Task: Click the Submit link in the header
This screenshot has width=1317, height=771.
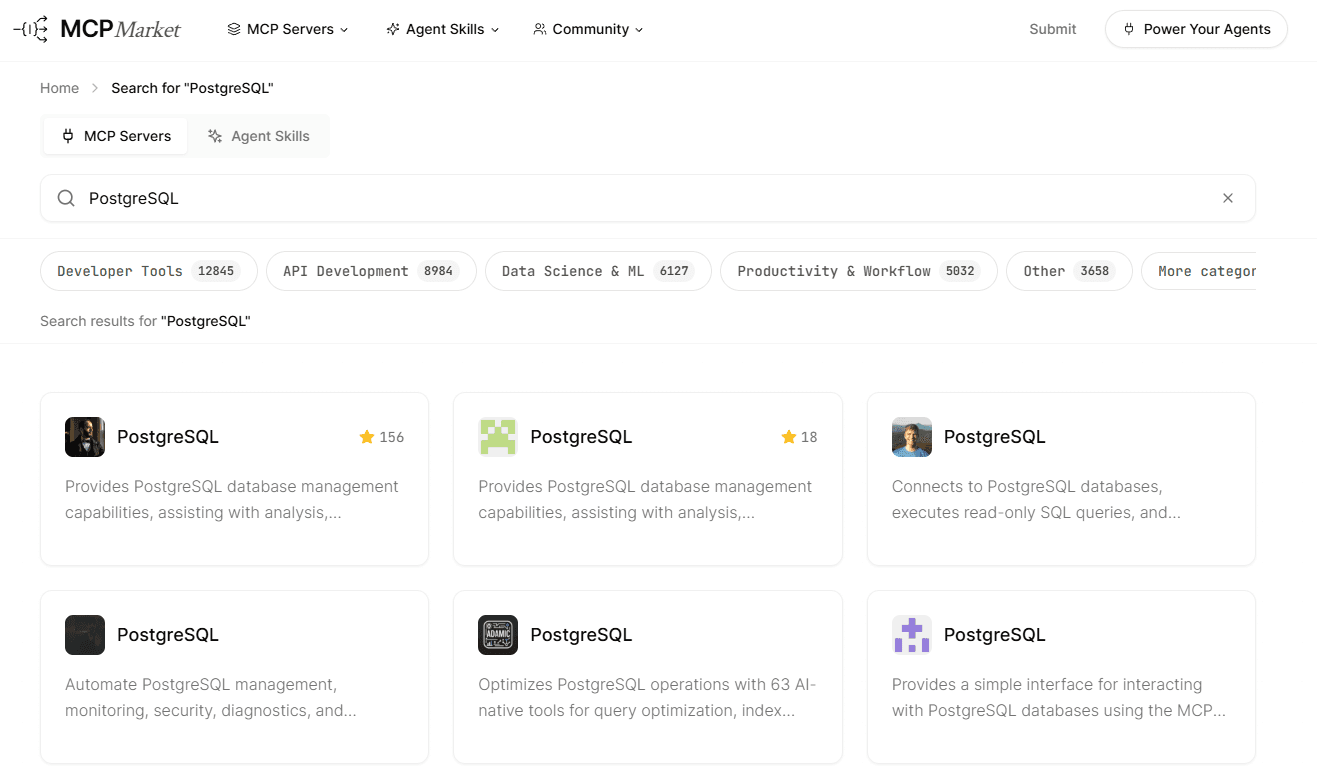Action: point(1052,29)
